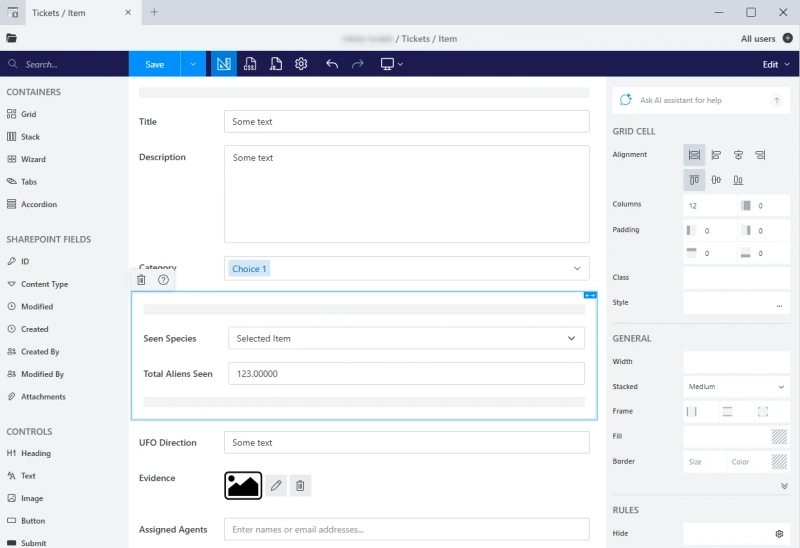The width and height of the screenshot is (800, 548).
Task: Set vertical alignment to bottom
Action: pos(738,180)
